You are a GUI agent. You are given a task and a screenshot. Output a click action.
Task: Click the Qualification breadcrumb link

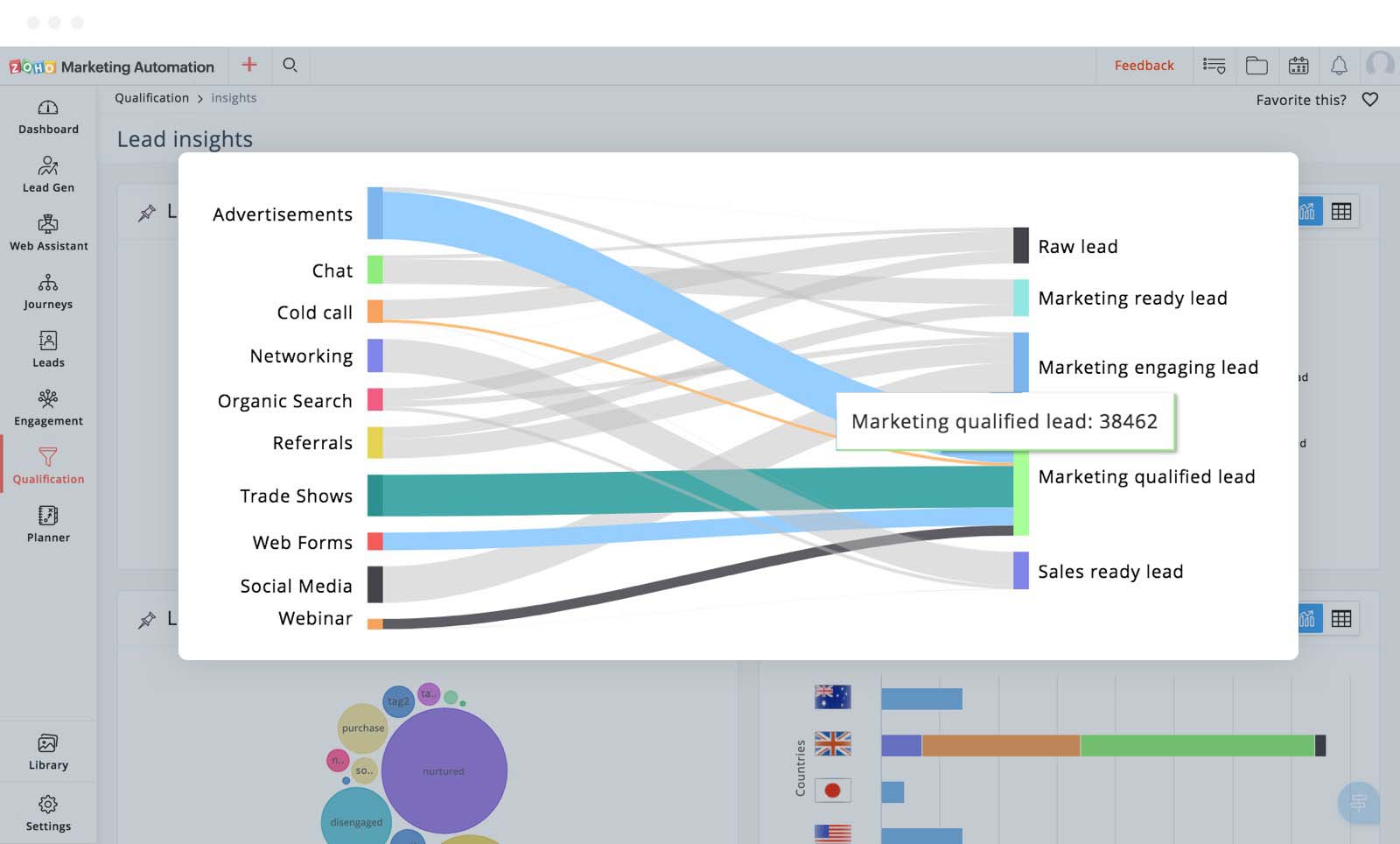pyautogui.click(x=151, y=98)
